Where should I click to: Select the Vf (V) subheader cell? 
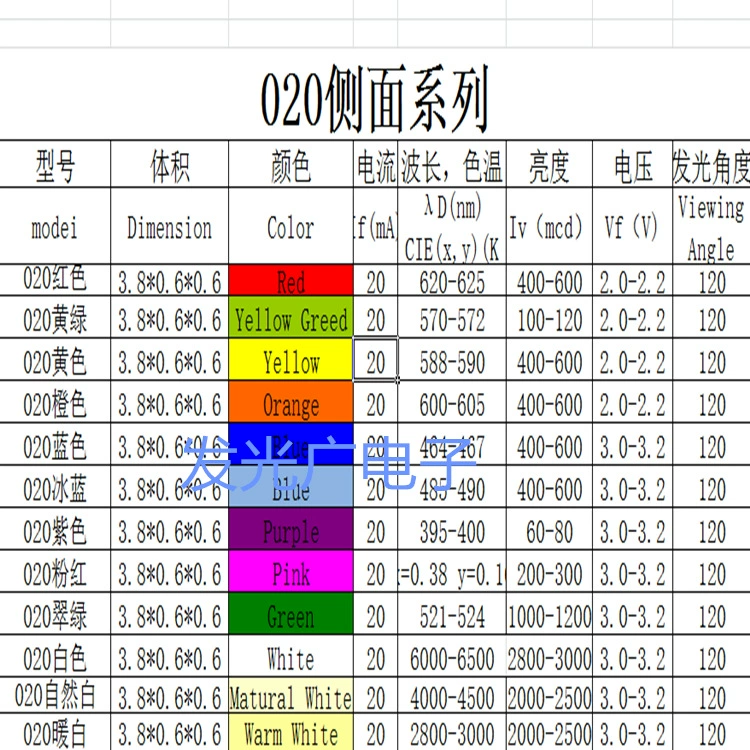coord(632,226)
